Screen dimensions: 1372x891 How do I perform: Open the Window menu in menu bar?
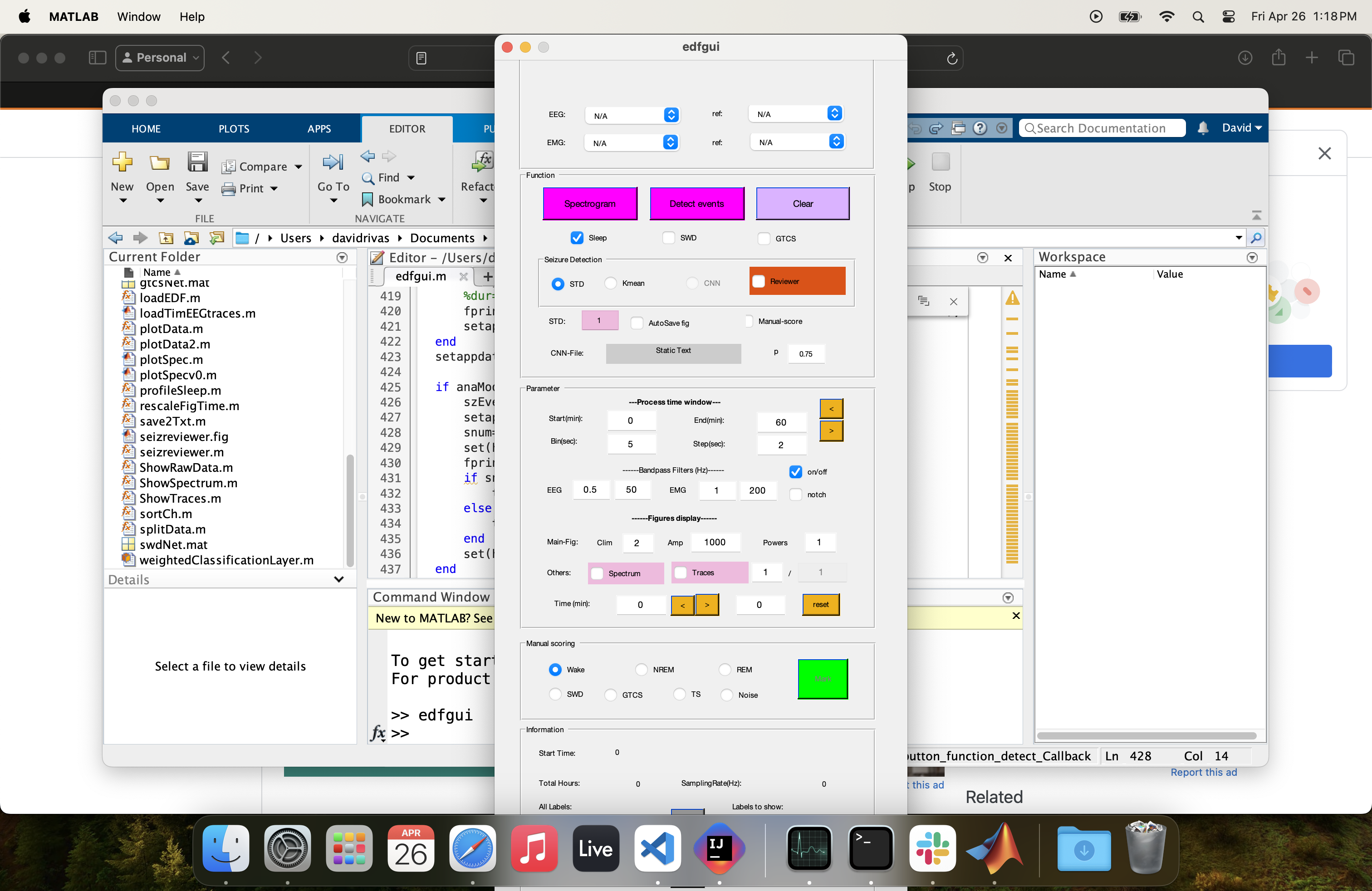(138, 17)
